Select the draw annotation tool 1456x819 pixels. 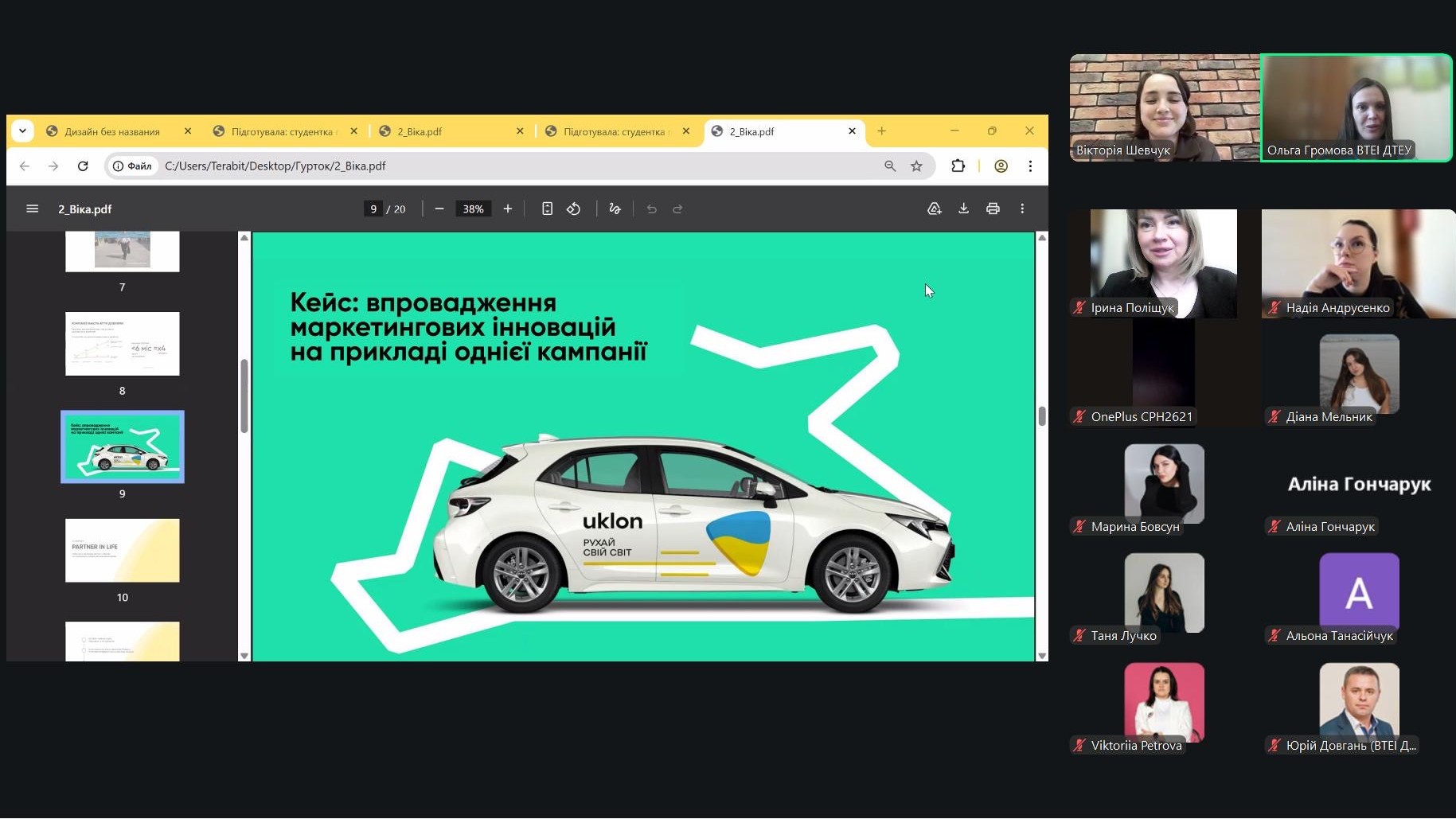click(615, 209)
